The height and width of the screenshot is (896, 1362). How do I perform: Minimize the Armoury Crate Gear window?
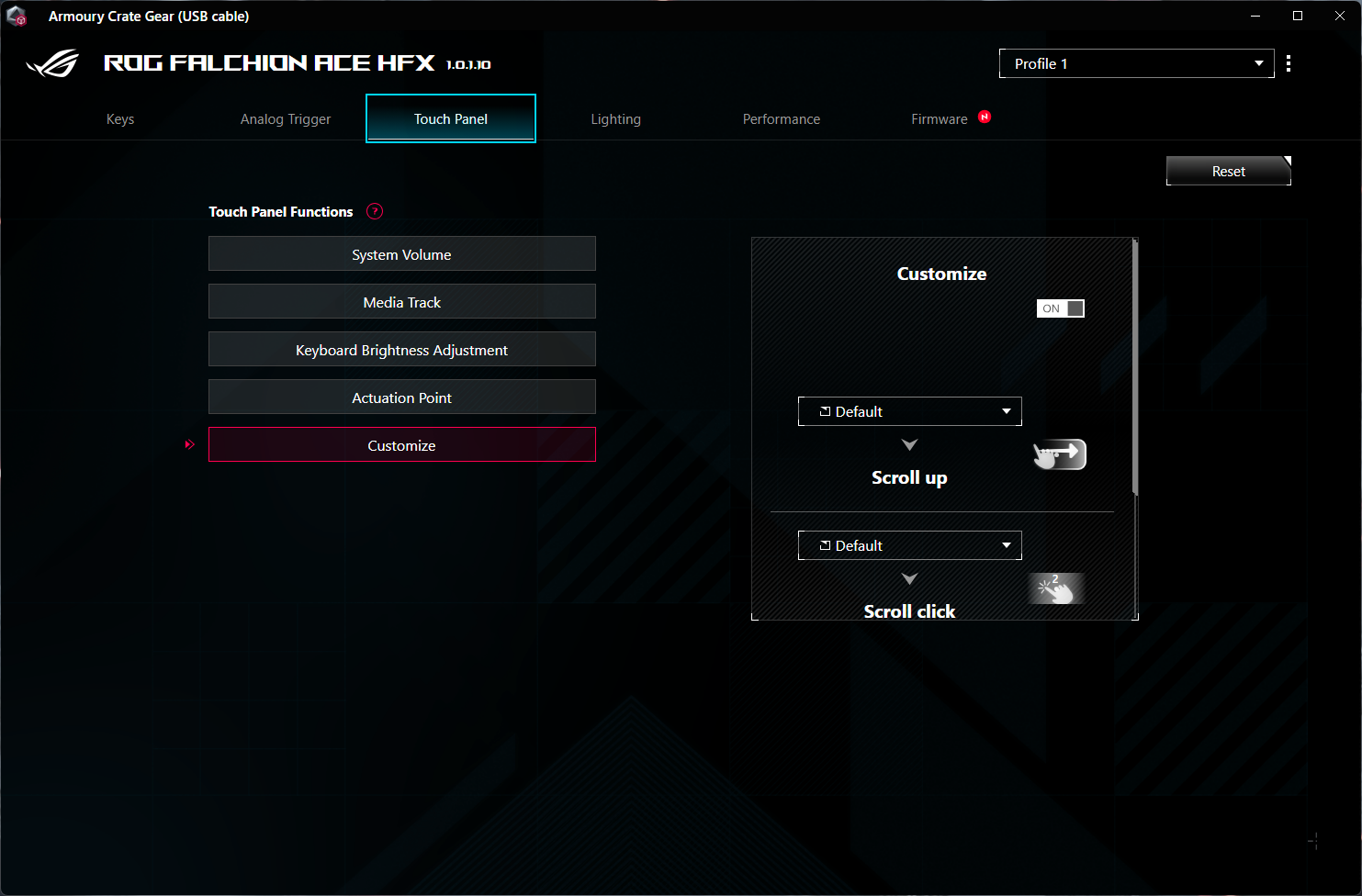click(1255, 16)
